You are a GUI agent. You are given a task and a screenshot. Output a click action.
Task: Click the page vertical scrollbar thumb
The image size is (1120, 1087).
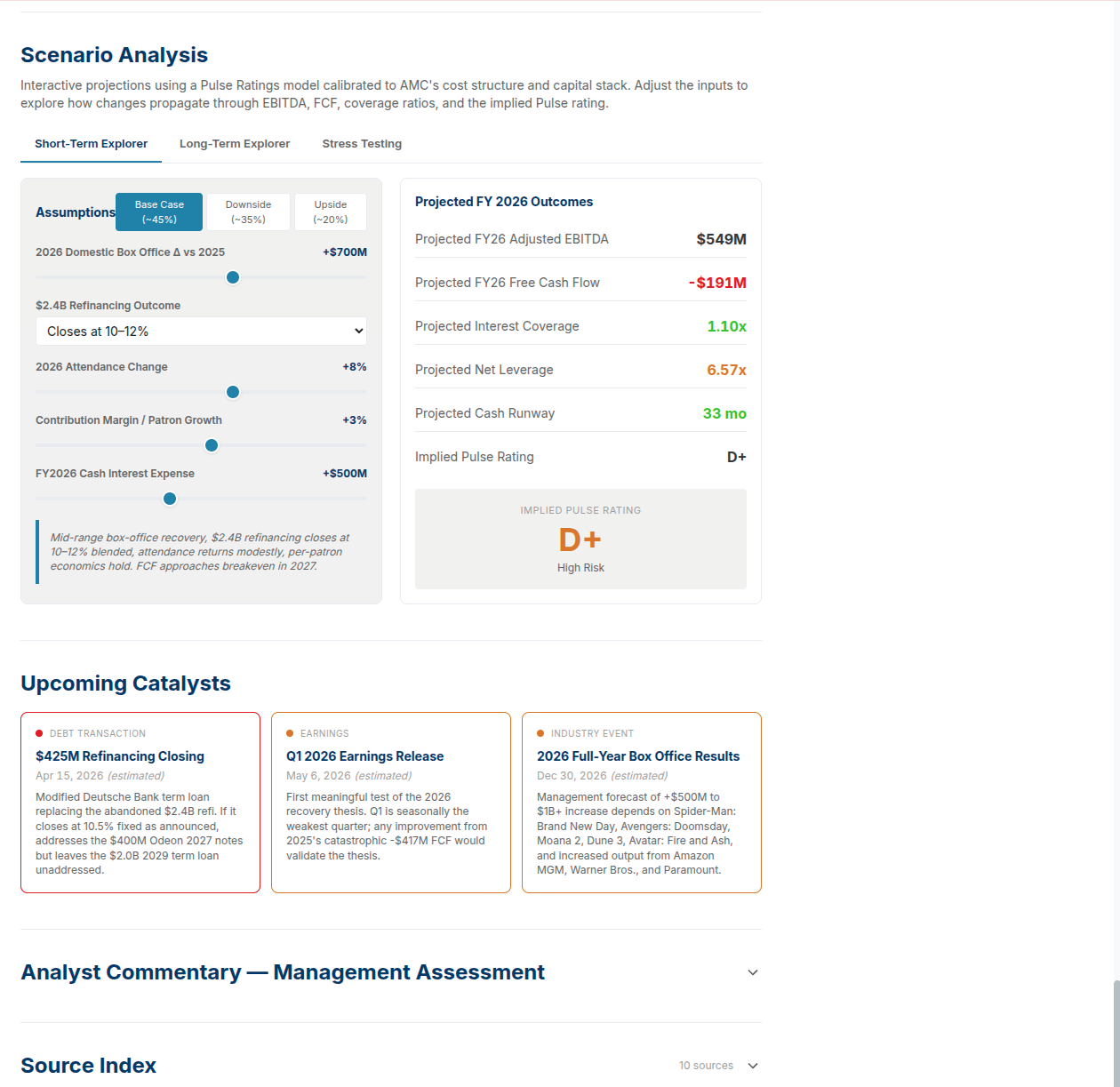(1116, 1033)
